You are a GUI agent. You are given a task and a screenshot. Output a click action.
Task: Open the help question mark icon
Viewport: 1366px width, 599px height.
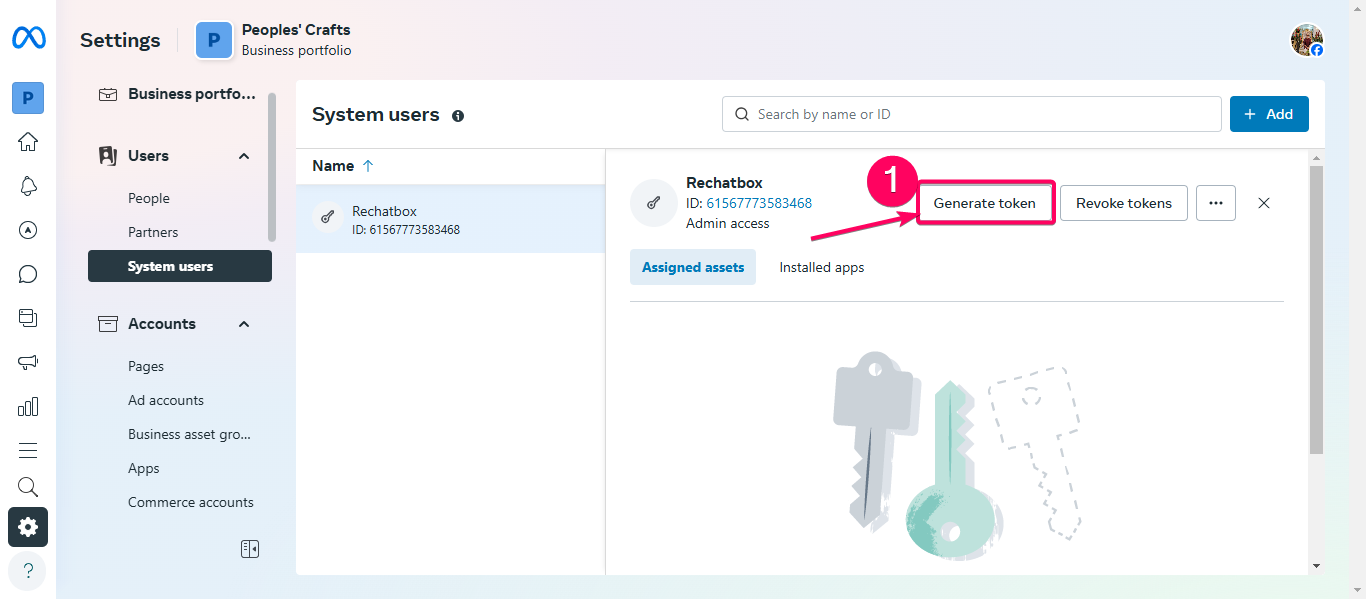click(28, 571)
